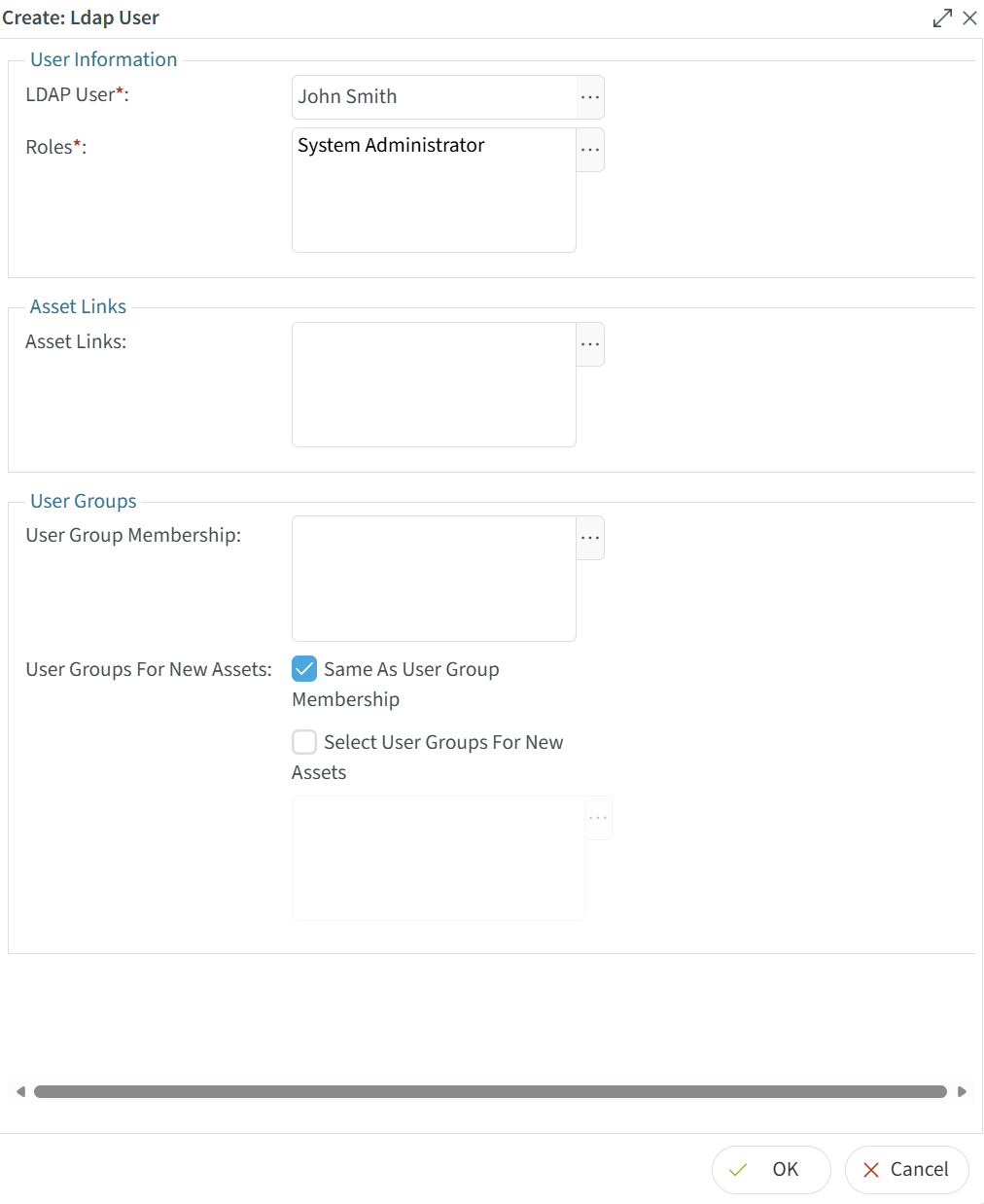Cancel creating the LDAP user
This screenshot has width=984, height=1204.
(x=906, y=1170)
